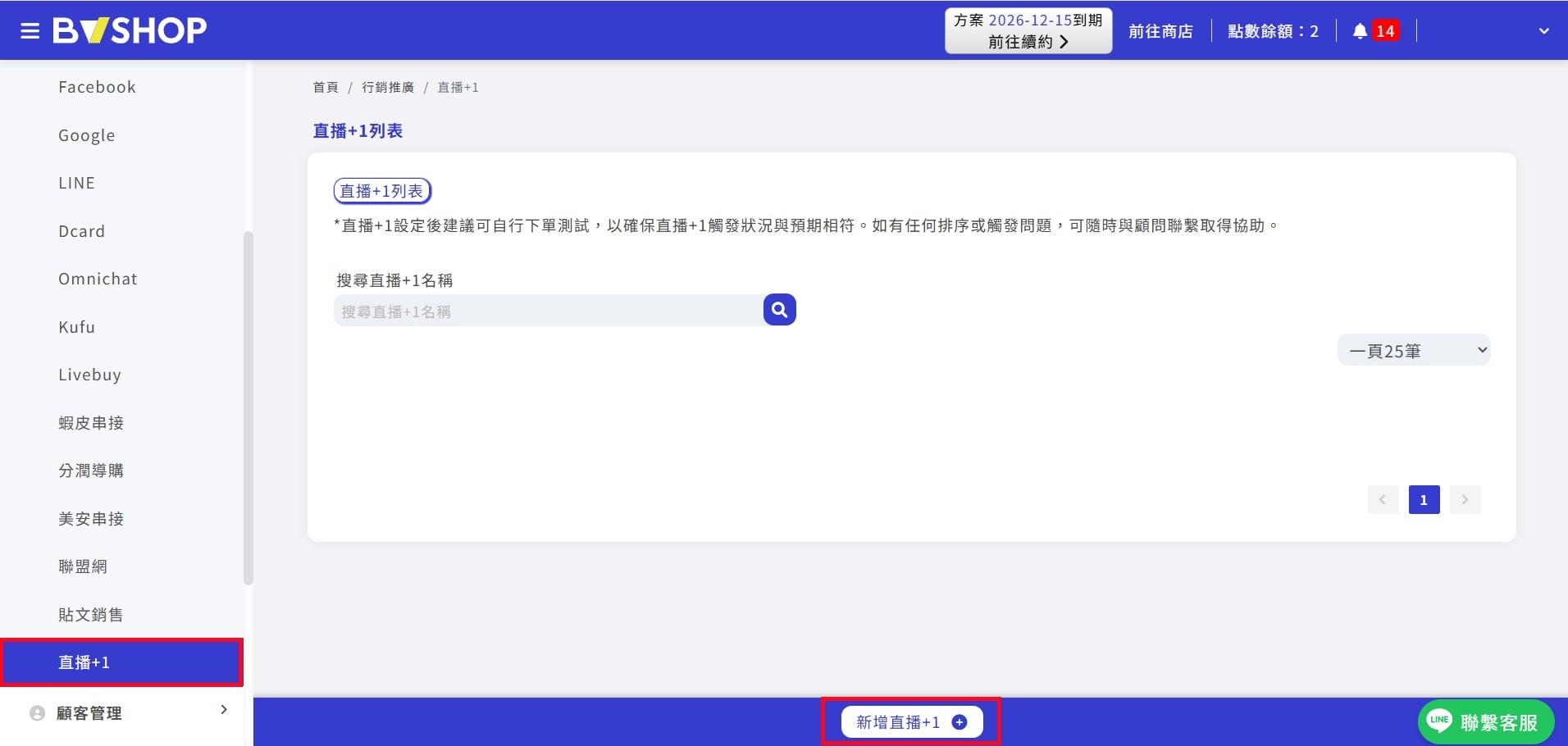Click the red 14 notification badge

point(1385,31)
